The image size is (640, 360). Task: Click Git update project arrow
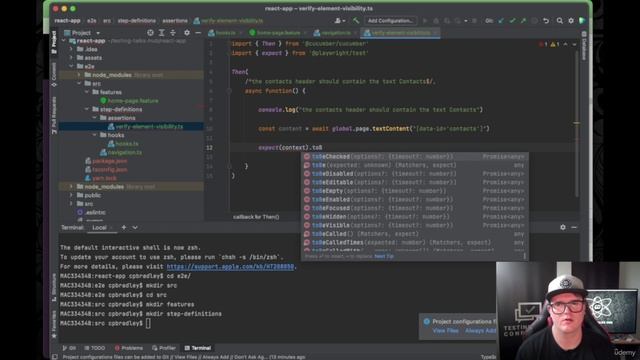pos(501,20)
